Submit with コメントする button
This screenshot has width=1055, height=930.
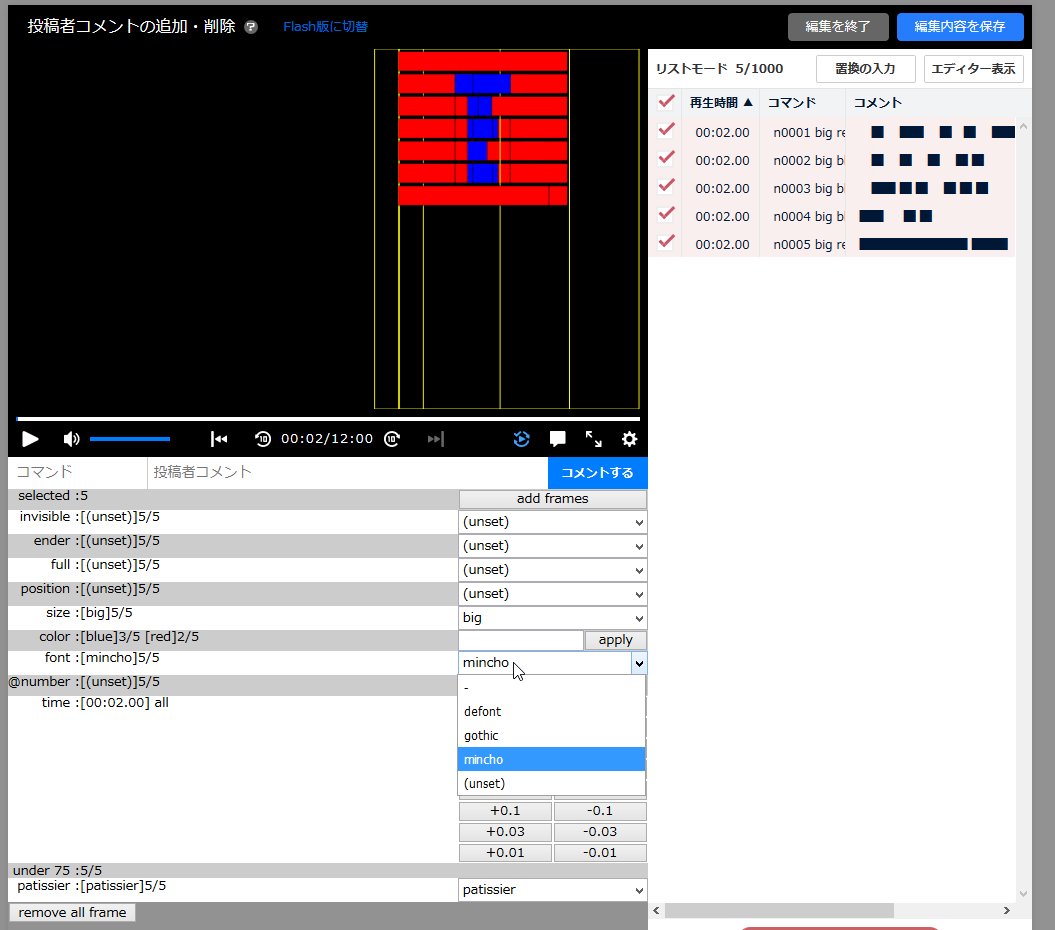coord(597,472)
